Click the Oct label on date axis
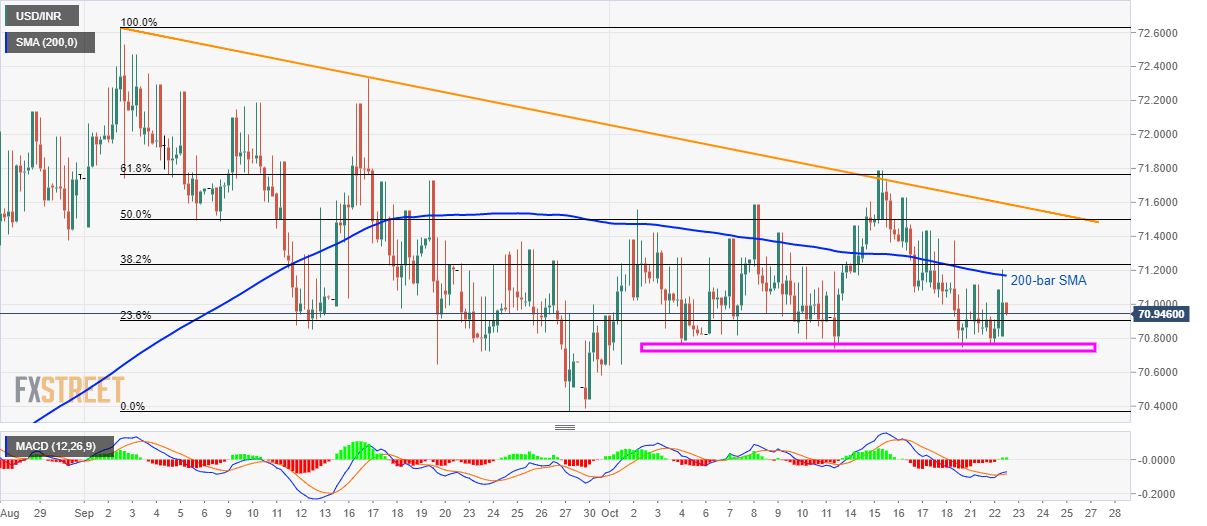1207x526 pixels. 612,513
